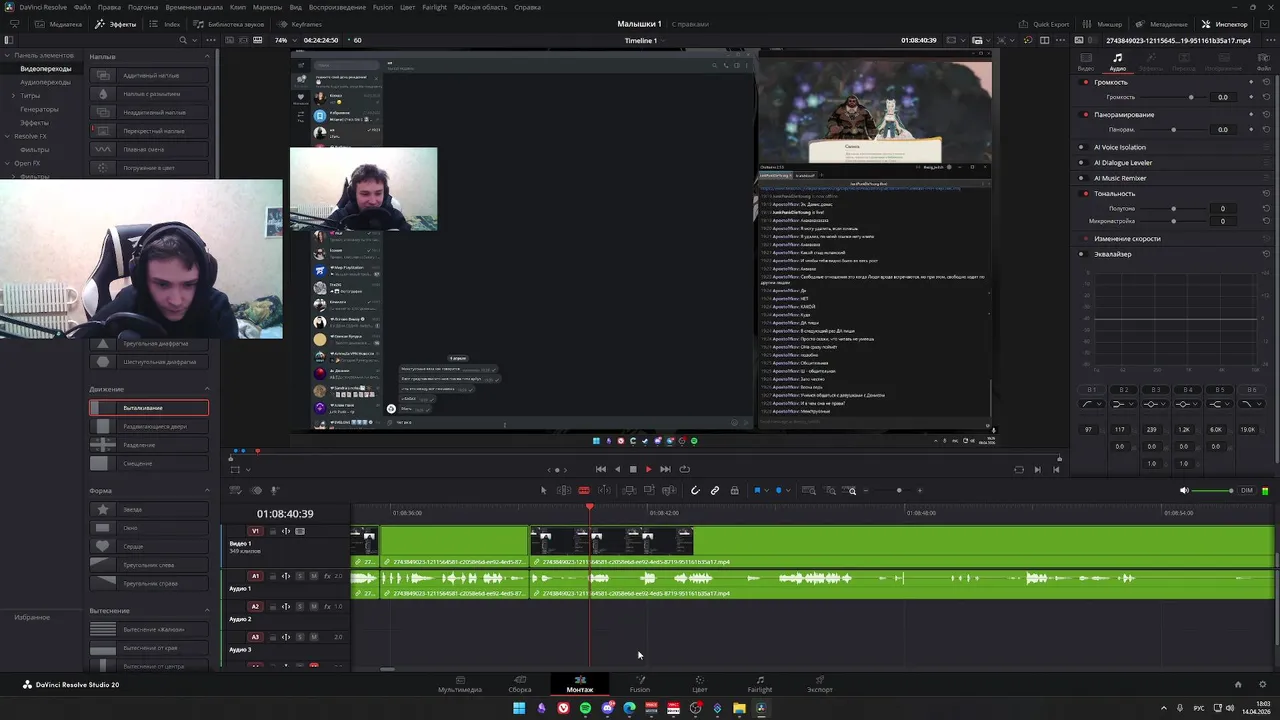Open the Маркеры menu

tap(267, 7)
